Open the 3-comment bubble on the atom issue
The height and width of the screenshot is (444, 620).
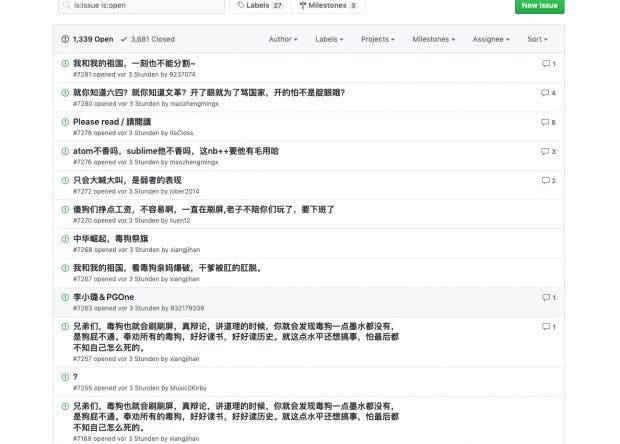click(x=548, y=151)
